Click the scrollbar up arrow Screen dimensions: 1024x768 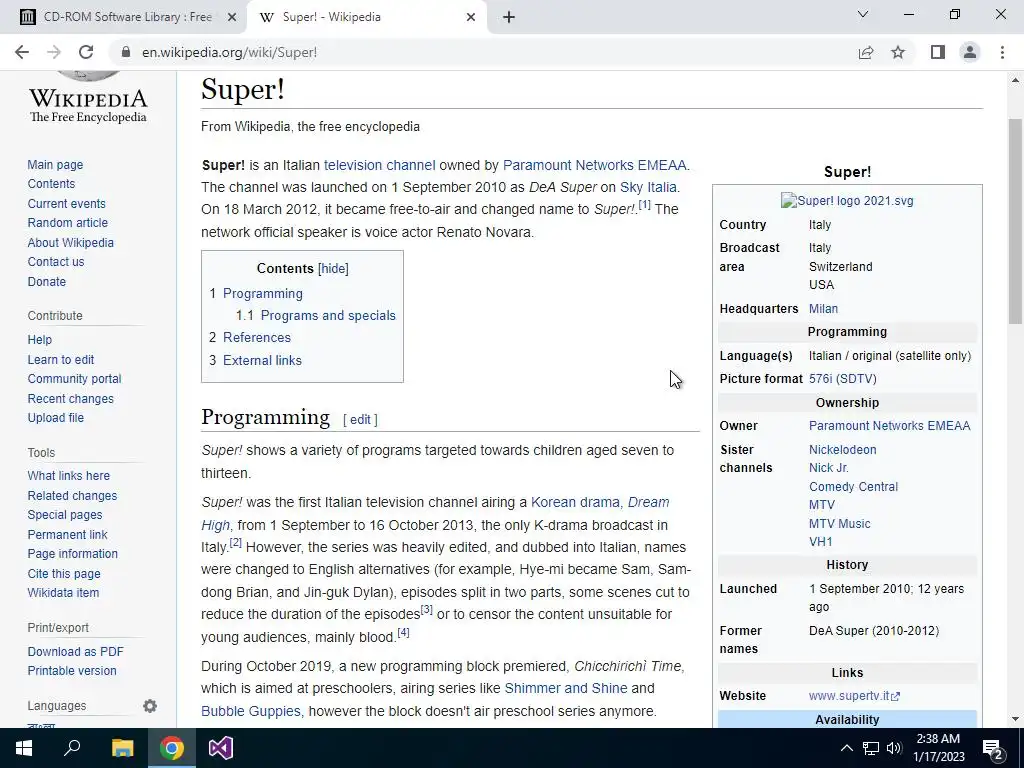pyautogui.click(x=1015, y=80)
